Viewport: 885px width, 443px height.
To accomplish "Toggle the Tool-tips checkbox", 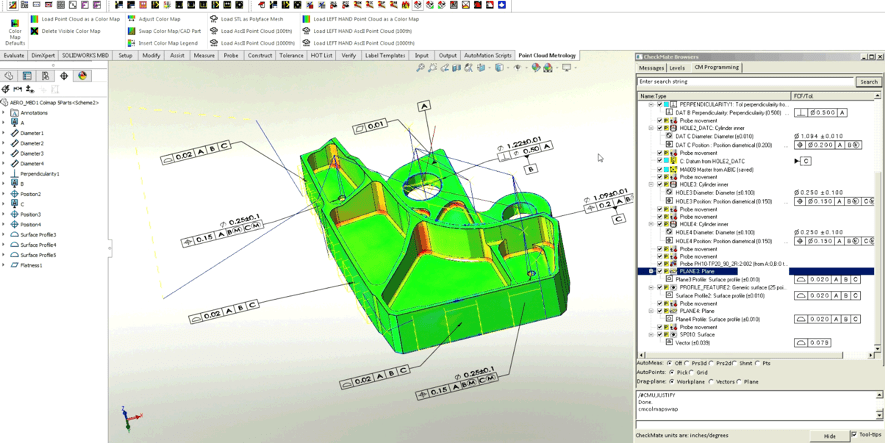I will coord(853,434).
